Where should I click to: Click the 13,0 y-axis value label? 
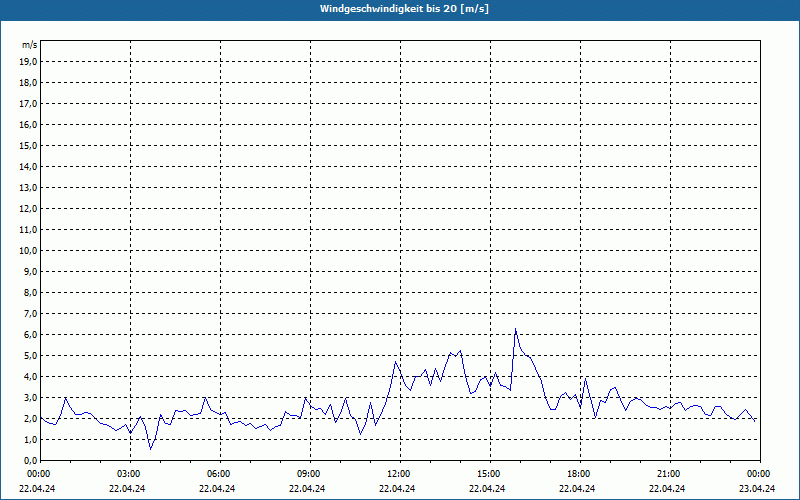coord(29,187)
